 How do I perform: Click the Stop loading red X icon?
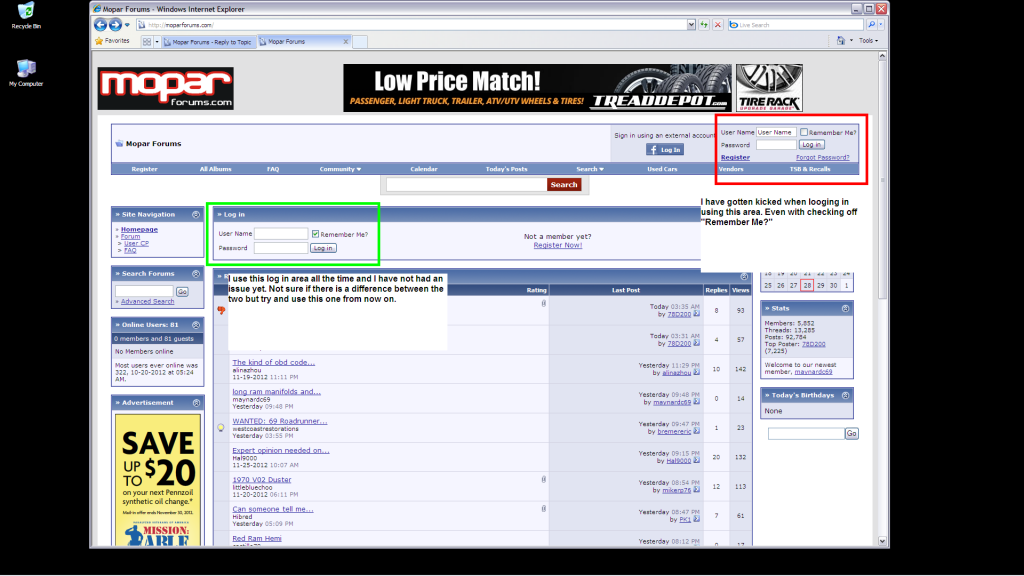coord(718,24)
